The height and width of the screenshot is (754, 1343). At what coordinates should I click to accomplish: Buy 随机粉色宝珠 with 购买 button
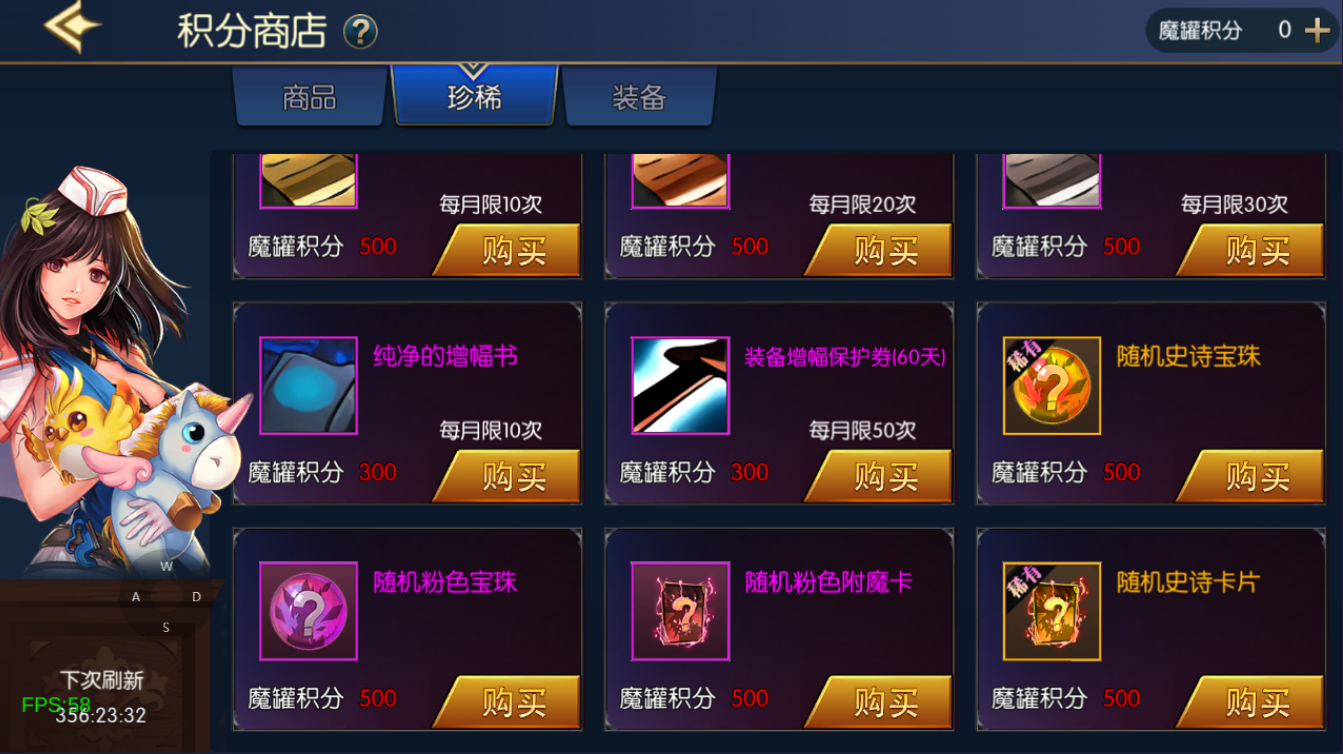pyautogui.click(x=507, y=702)
